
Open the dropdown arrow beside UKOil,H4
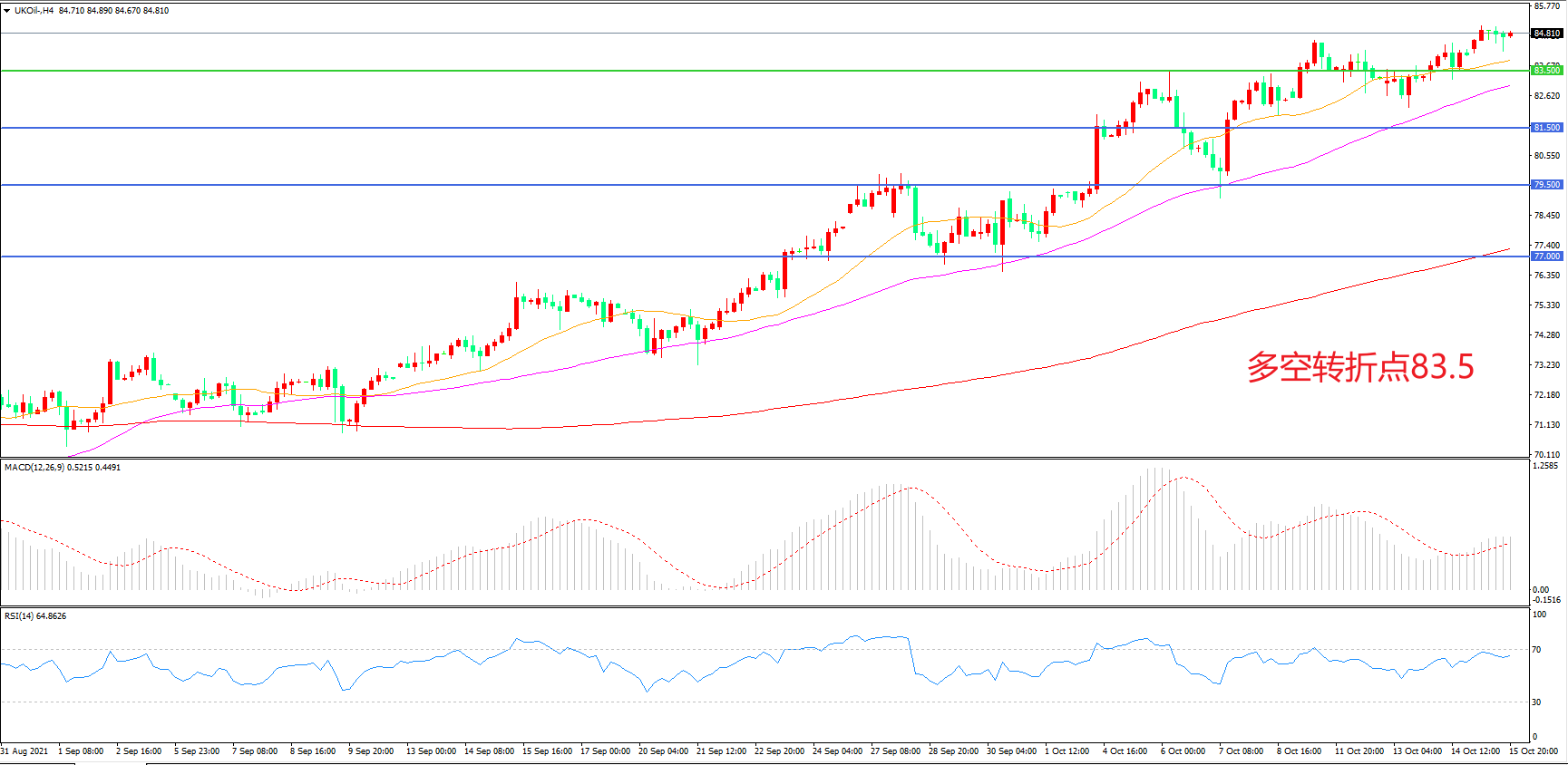7,11
